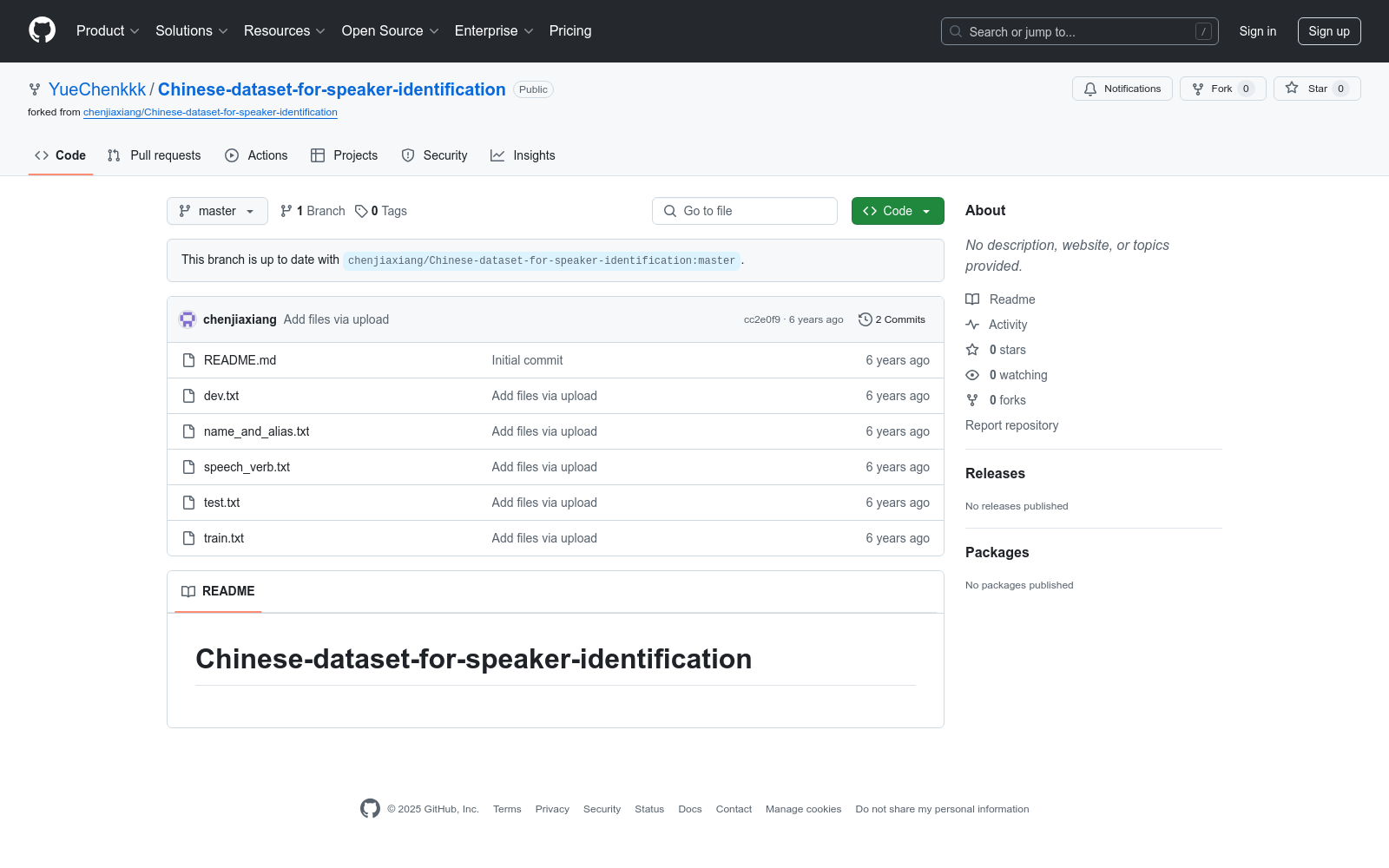Select the README tab in file viewer
This screenshot has width=1389, height=868.
(218, 591)
